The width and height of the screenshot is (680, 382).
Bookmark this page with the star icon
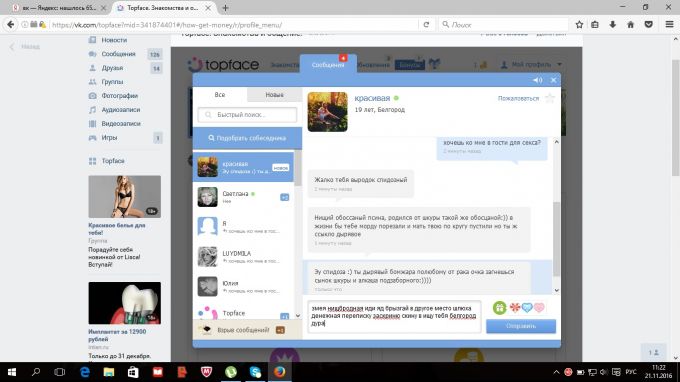coord(579,25)
